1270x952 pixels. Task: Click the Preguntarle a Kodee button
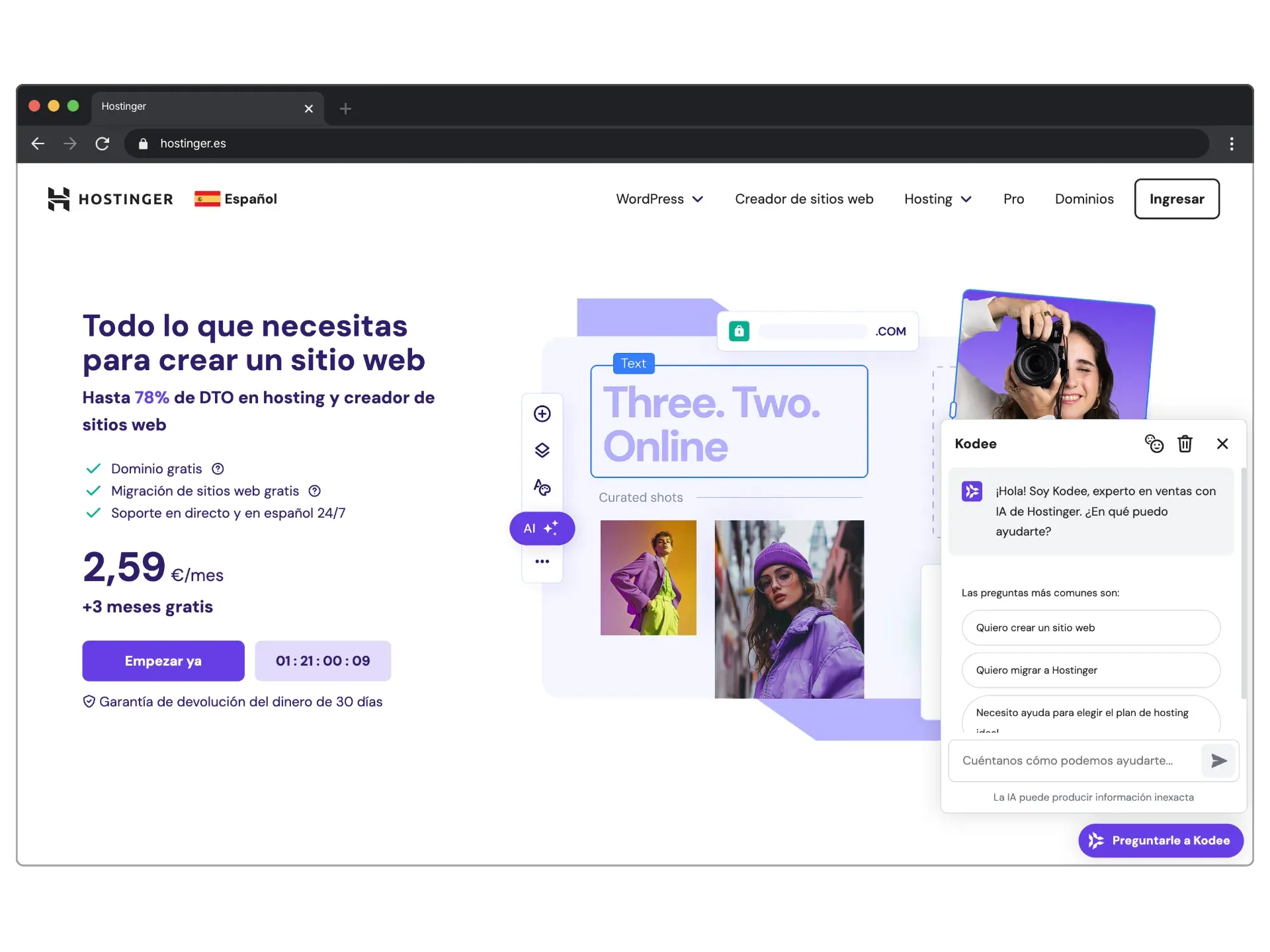(1161, 840)
